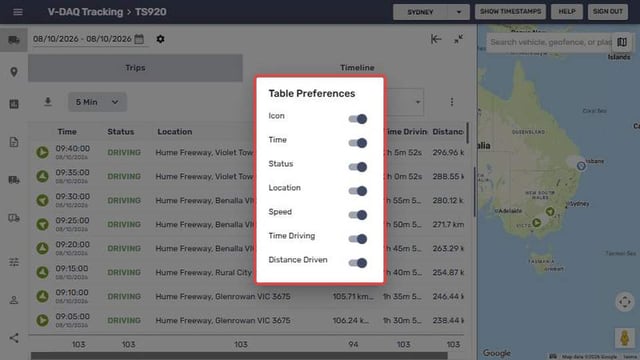Click the 09:10:00 DRIVING status
This screenshot has height=360, width=640.
(124, 296)
